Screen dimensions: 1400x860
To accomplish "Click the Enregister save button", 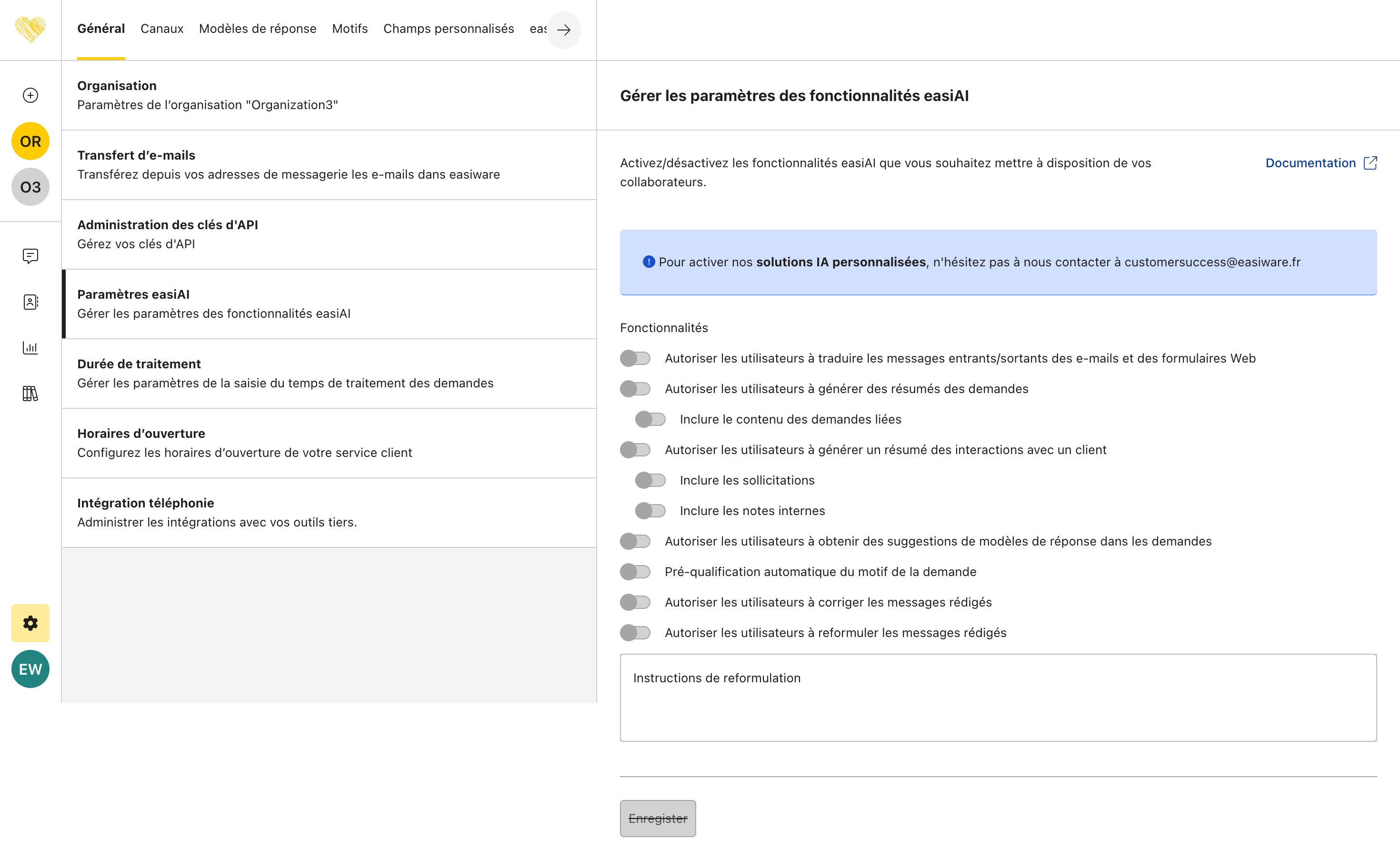I will 658,819.
